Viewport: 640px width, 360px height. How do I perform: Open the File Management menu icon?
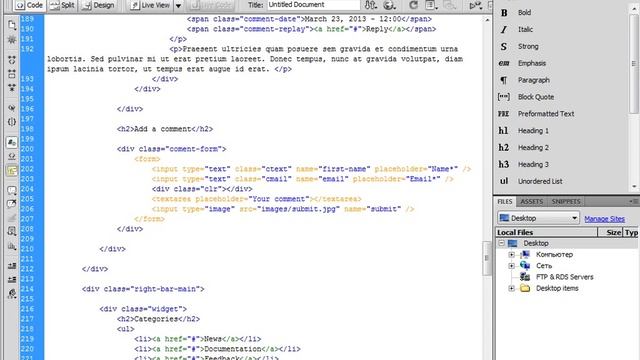pos(370,5)
